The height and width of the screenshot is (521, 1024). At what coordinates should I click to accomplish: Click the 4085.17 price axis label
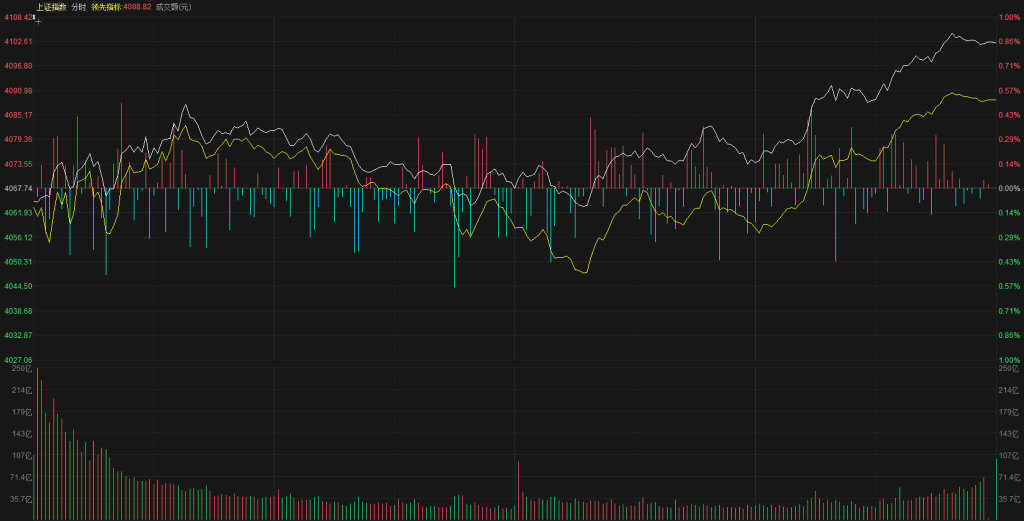coord(17,115)
